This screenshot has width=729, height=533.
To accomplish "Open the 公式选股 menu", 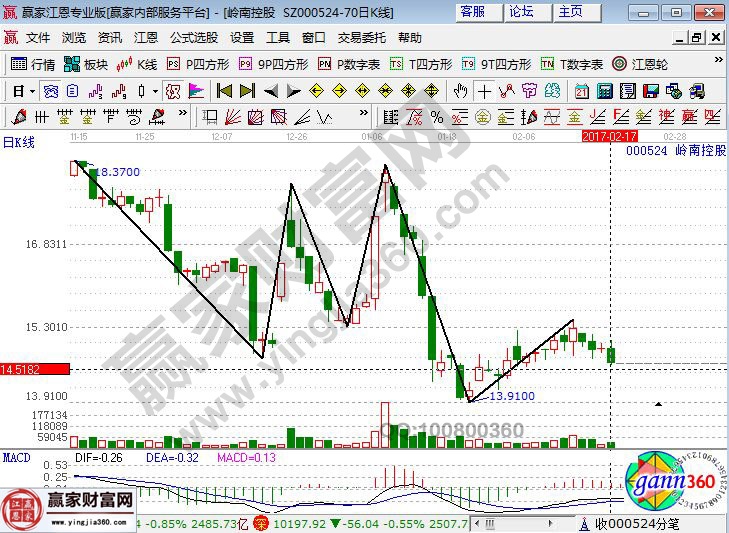I will pos(193,38).
